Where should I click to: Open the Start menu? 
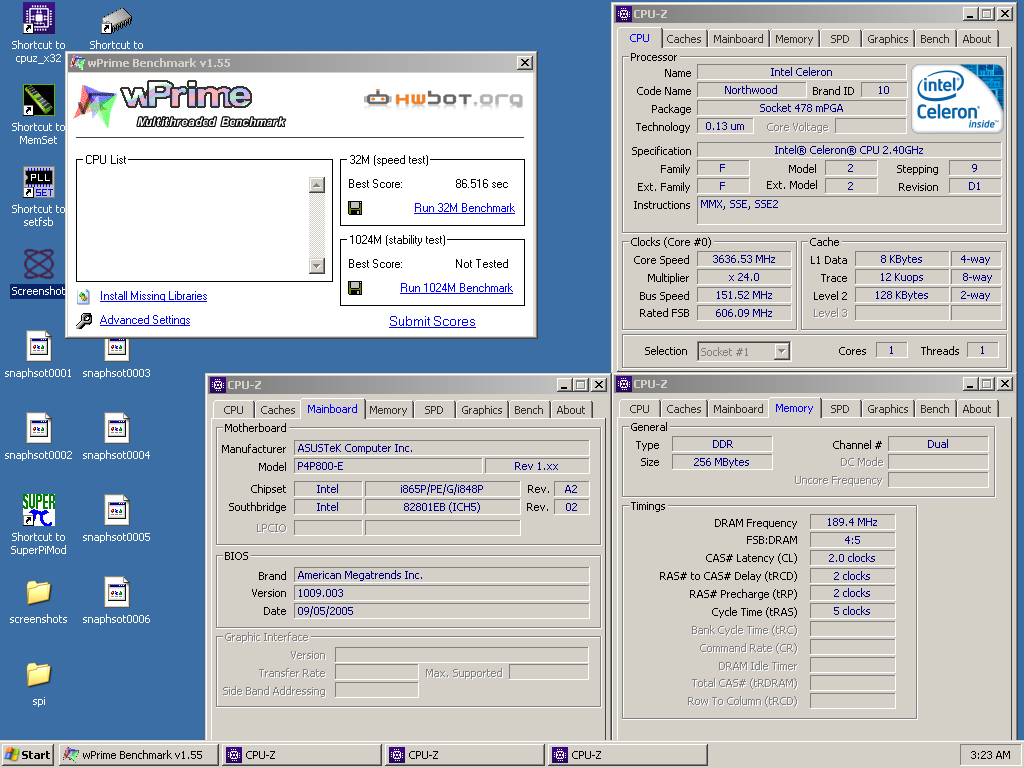coord(28,755)
